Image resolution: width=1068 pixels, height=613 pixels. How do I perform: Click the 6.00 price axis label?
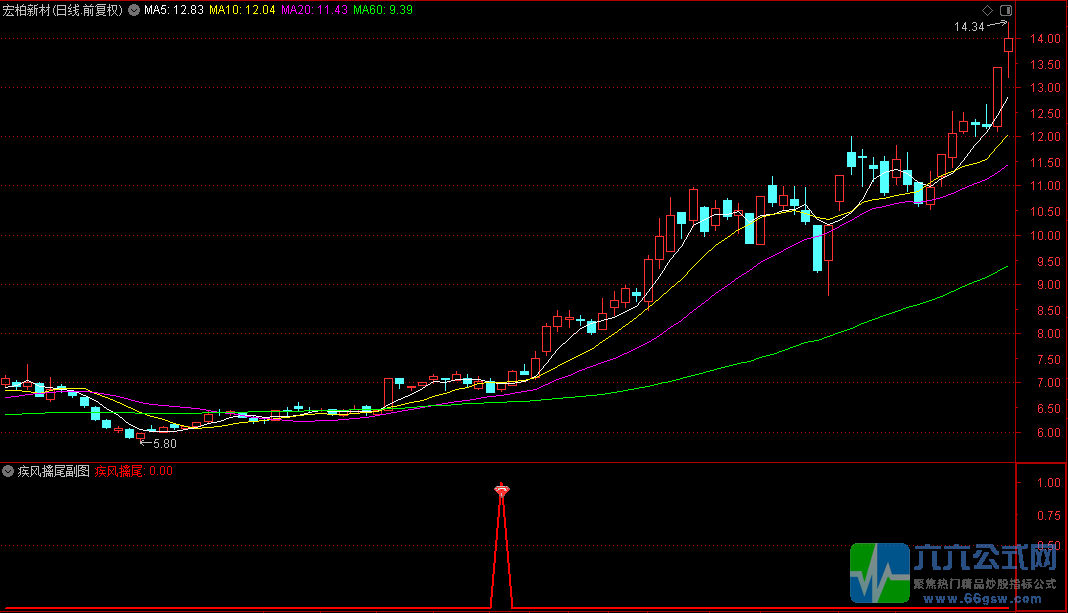tap(1049, 433)
